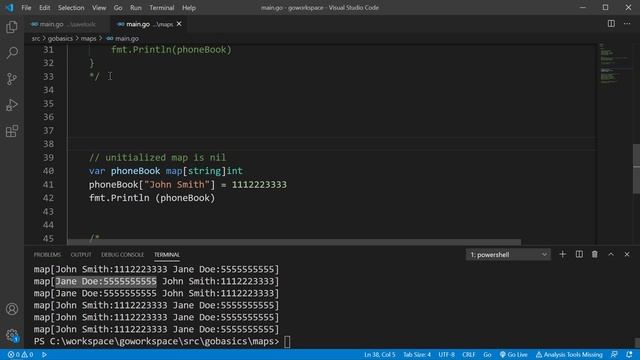Click the gobasics breadcrumb
This screenshot has width=640, height=360.
click(x=60, y=38)
